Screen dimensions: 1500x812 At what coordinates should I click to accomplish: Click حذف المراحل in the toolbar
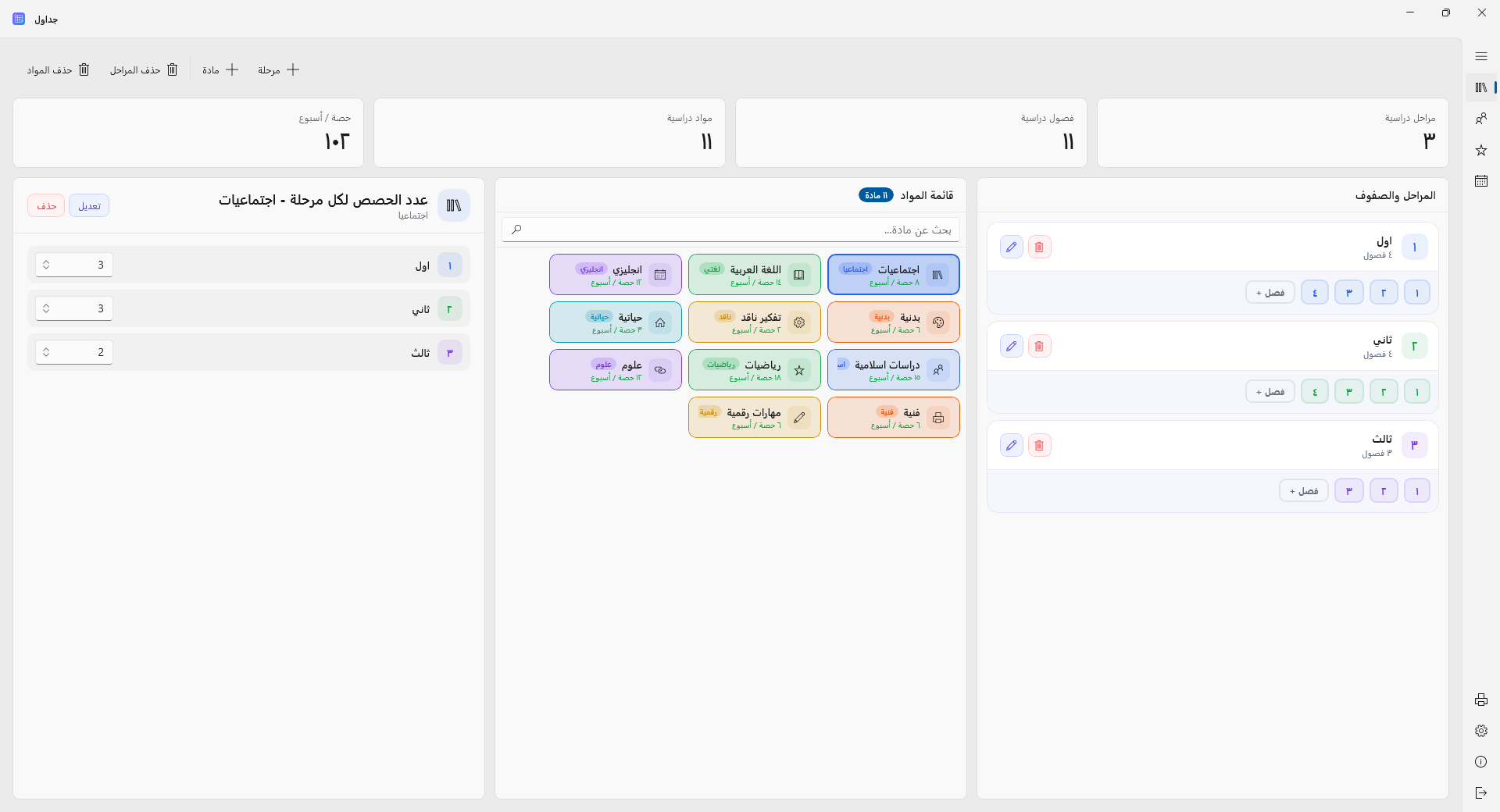coord(144,70)
